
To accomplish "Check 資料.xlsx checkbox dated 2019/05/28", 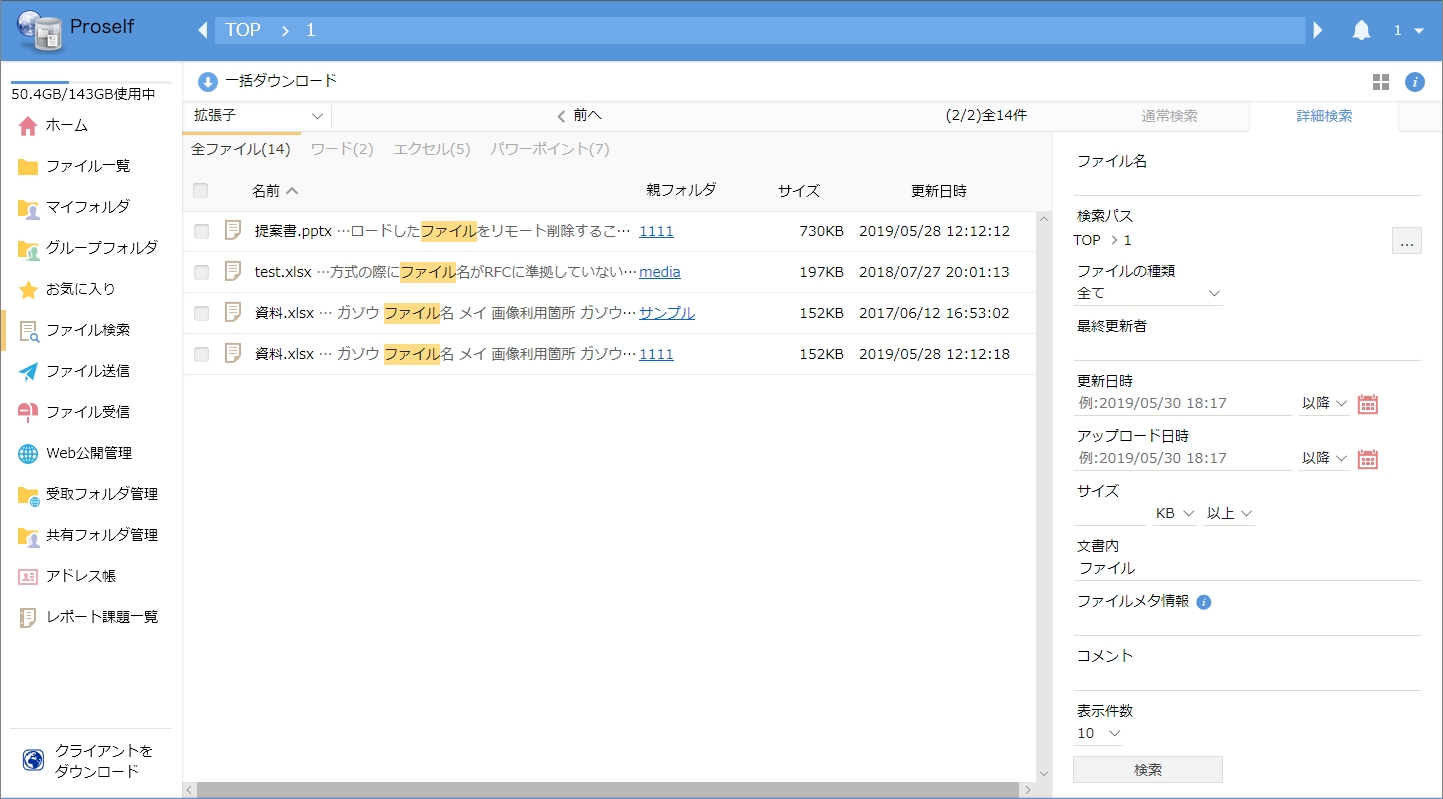I will coord(201,354).
